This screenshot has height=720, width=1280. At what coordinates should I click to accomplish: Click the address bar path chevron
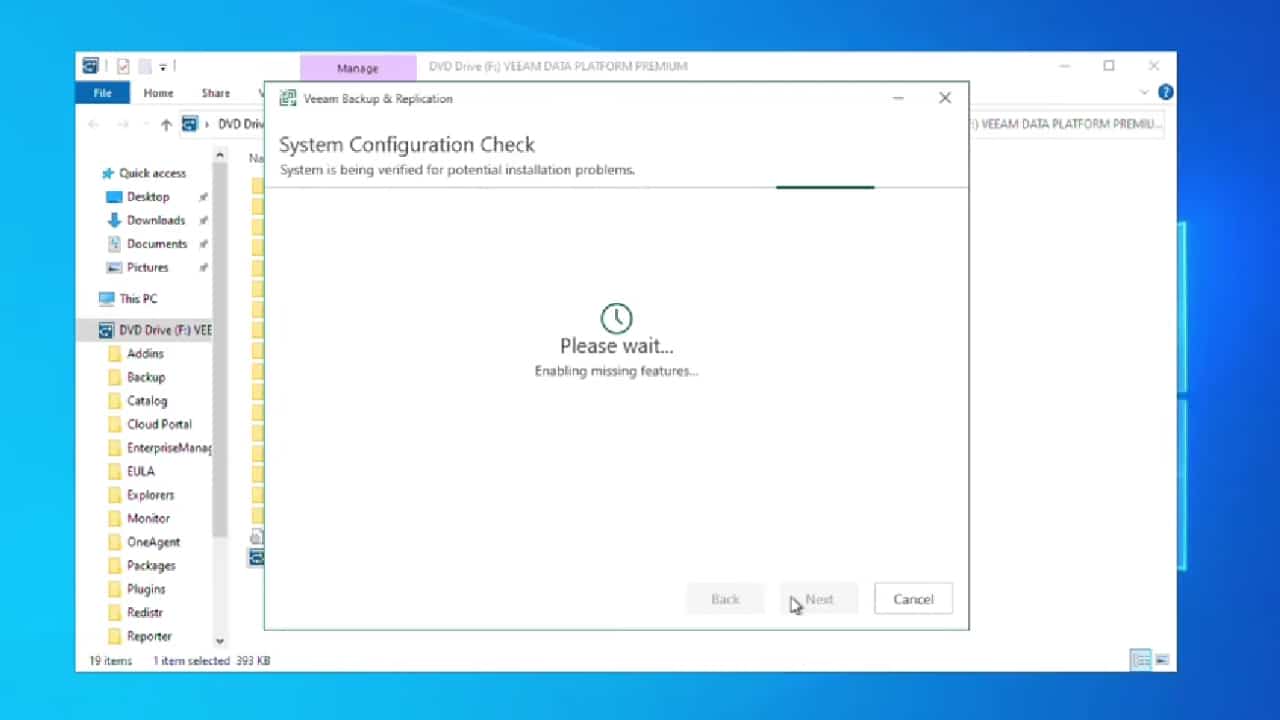(x=208, y=124)
